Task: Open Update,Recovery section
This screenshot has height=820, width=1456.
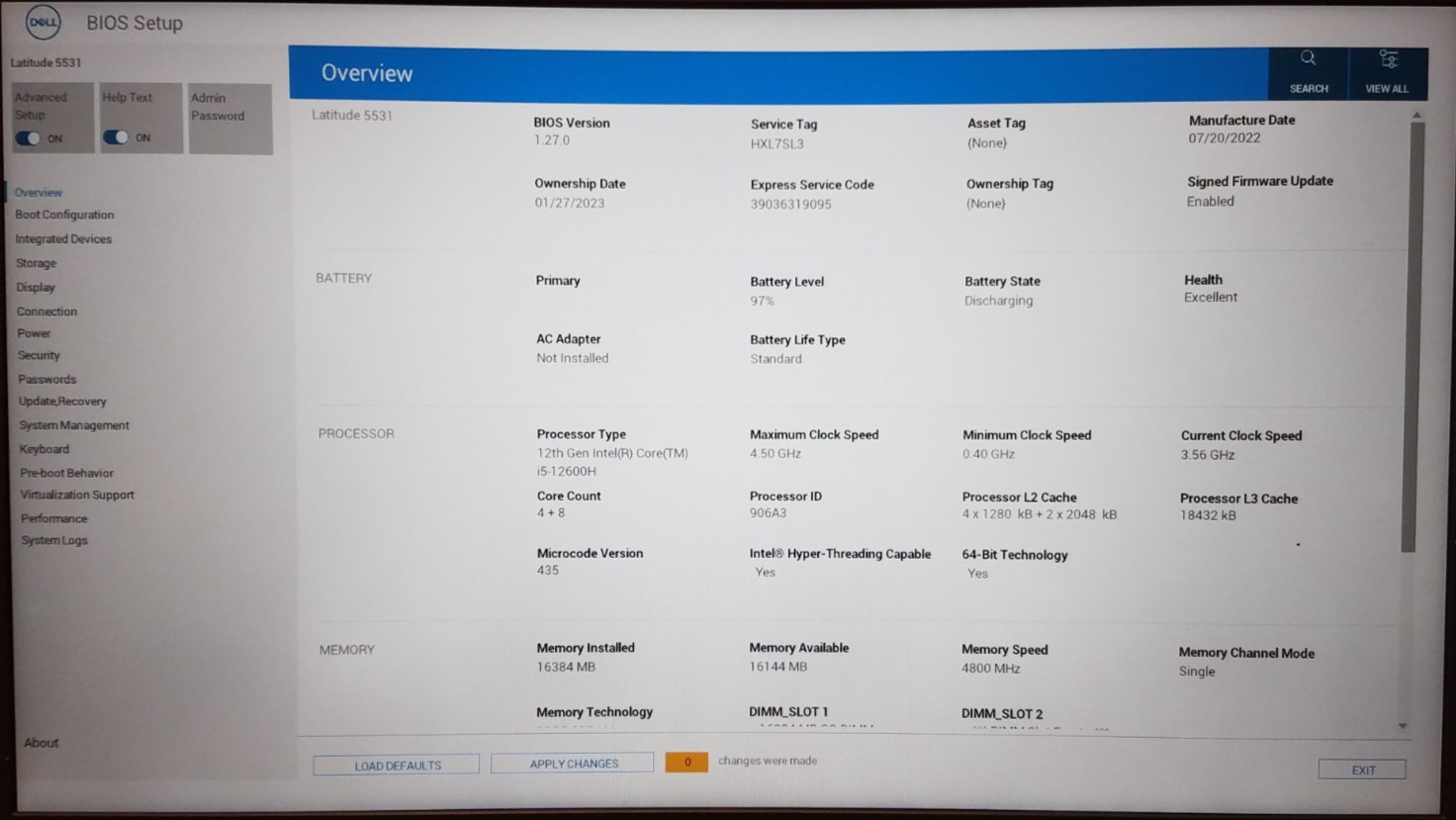Action: (x=62, y=402)
